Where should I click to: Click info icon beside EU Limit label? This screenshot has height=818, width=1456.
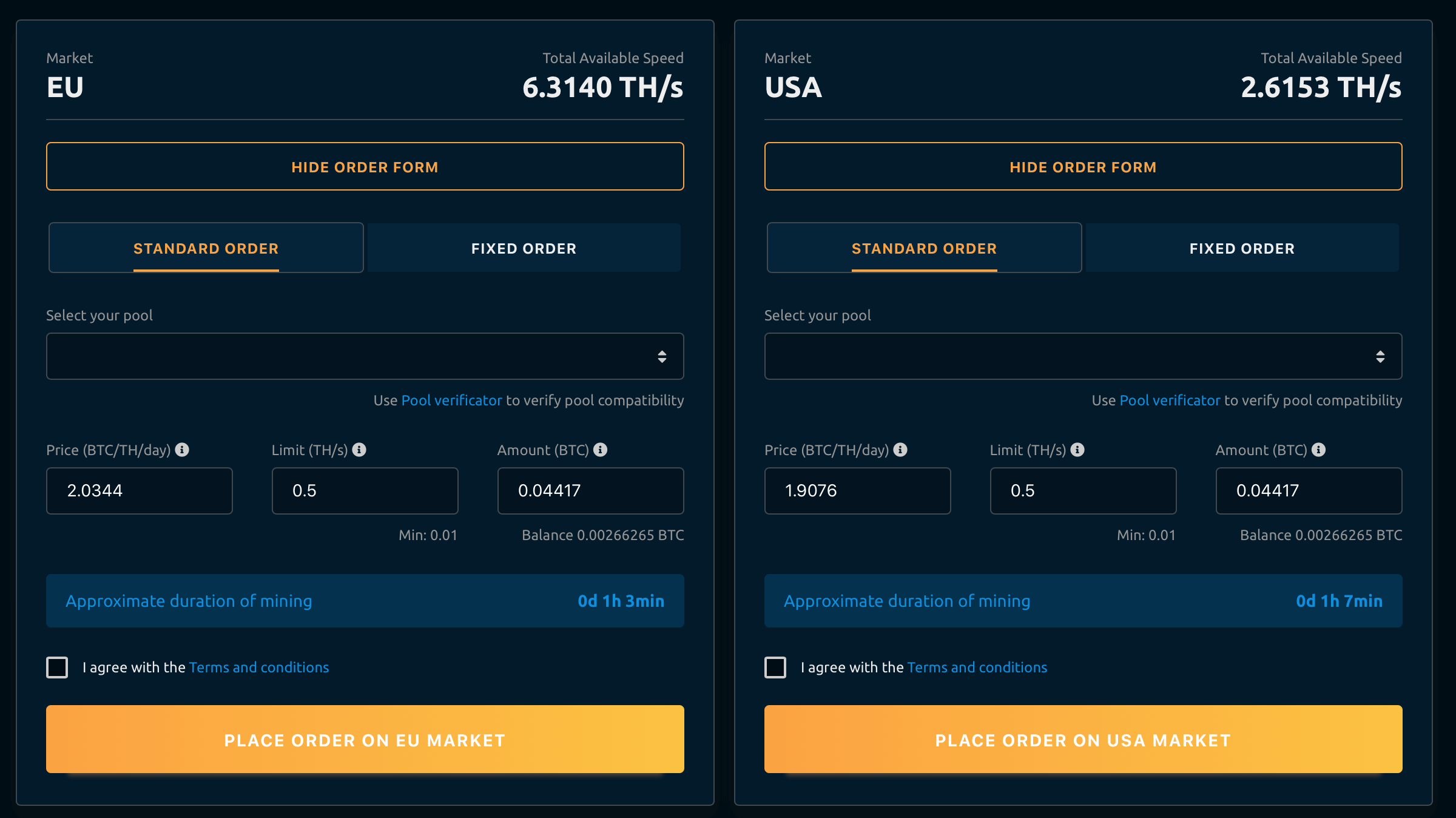click(359, 450)
